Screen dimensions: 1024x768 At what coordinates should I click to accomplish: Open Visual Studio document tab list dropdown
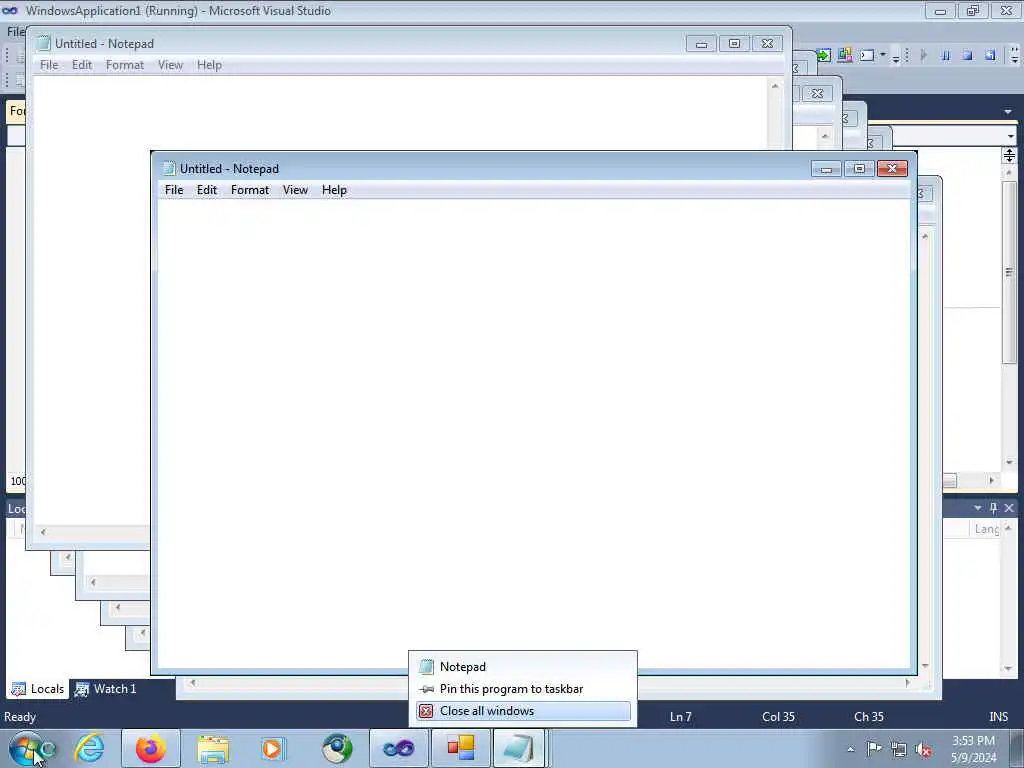coord(1008,112)
